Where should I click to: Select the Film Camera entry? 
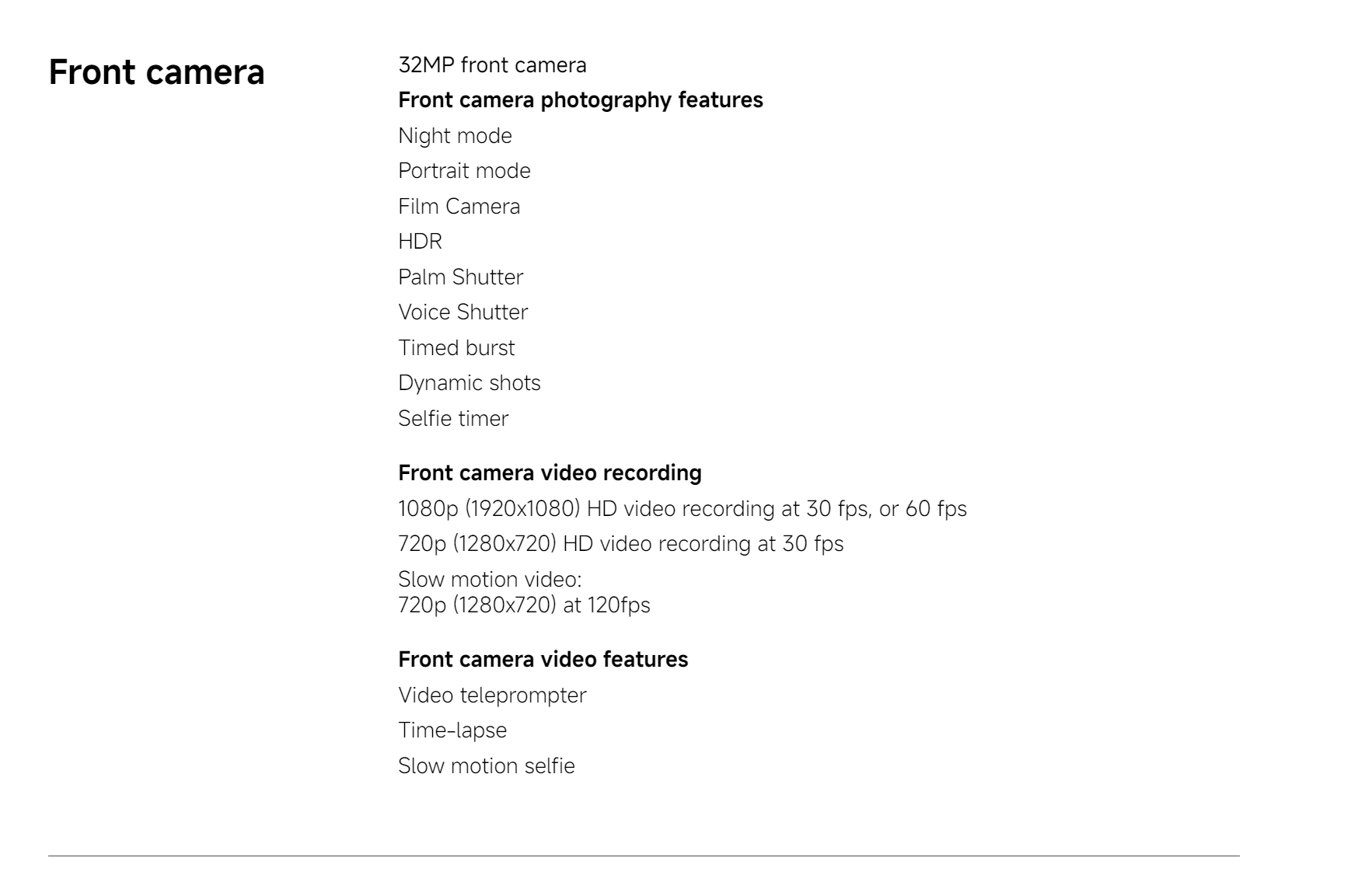(x=459, y=207)
